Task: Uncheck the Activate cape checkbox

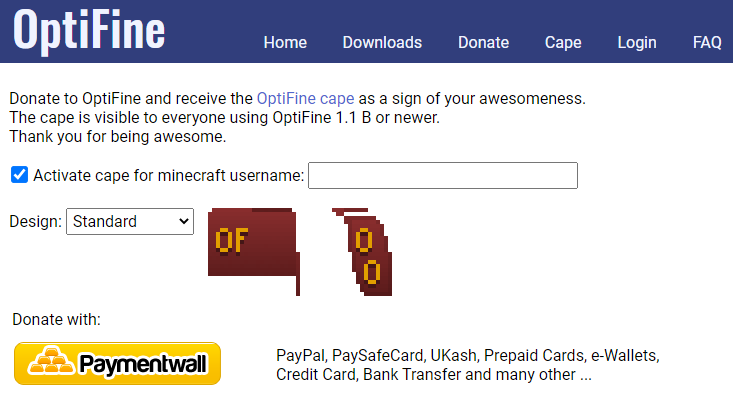Action: [19, 175]
